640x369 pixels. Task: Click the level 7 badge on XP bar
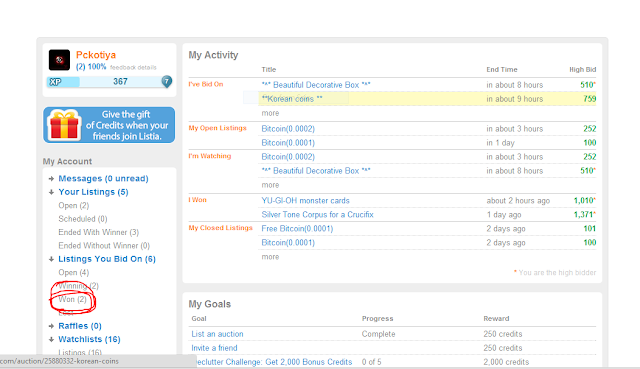click(167, 82)
